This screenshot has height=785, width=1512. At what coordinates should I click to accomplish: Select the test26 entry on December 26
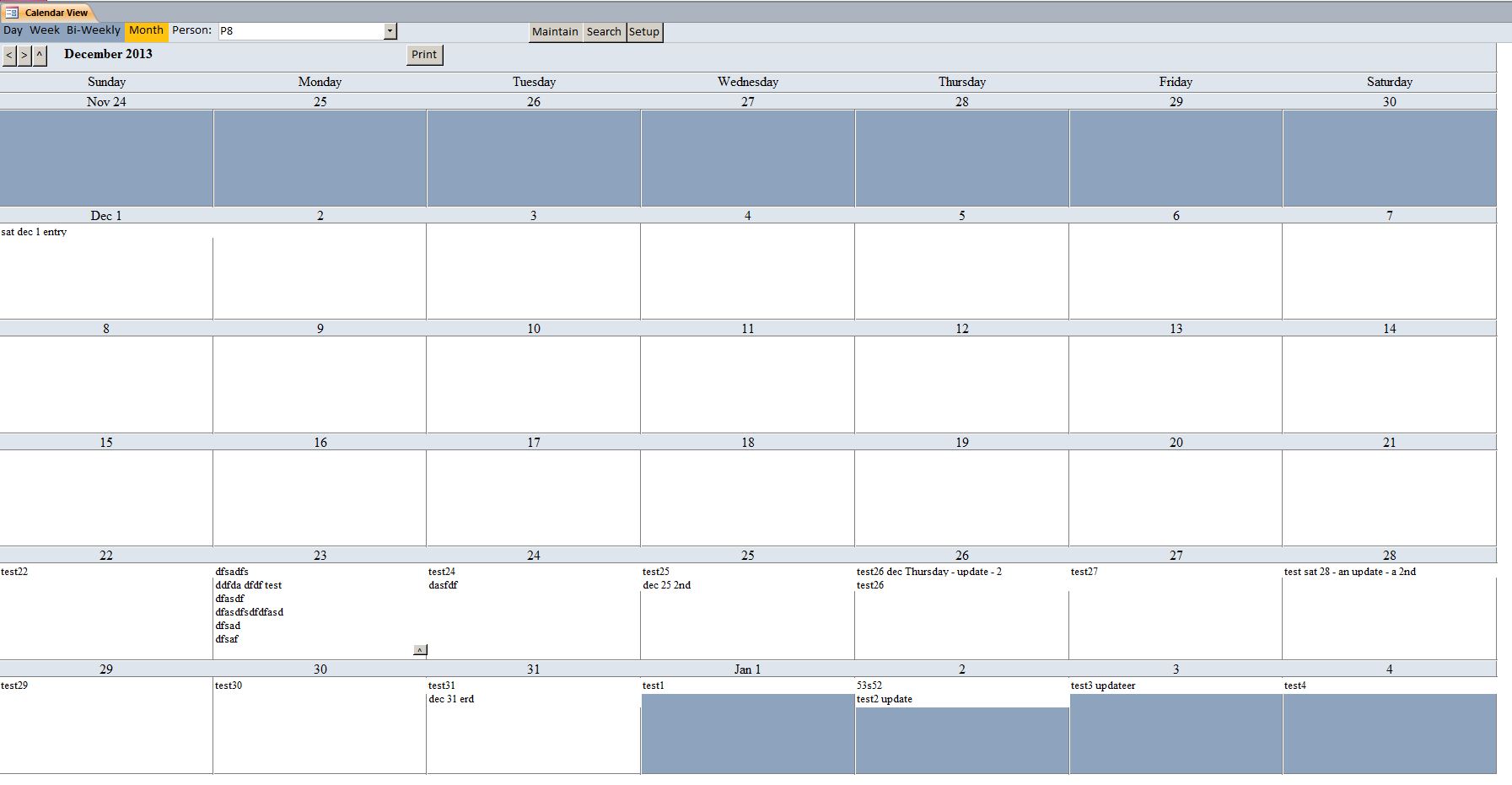coord(871,584)
